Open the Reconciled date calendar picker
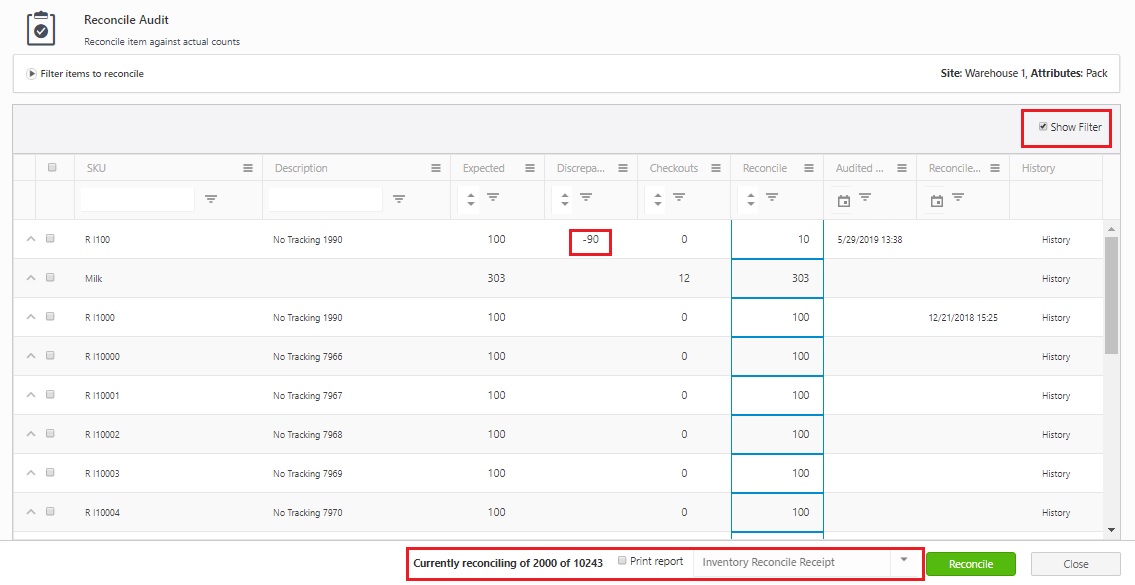 [937, 201]
